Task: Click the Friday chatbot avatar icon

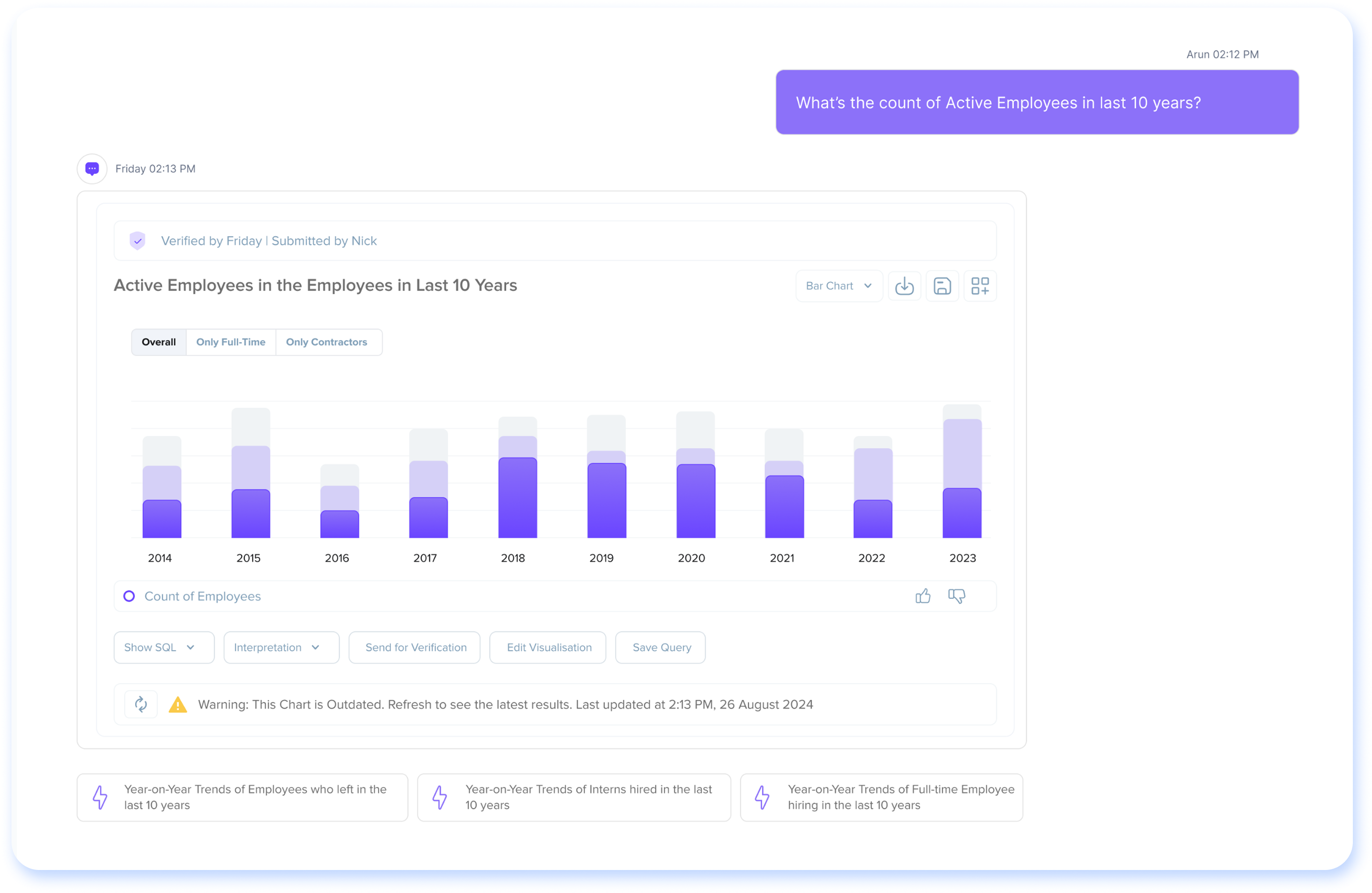Action: (x=92, y=169)
